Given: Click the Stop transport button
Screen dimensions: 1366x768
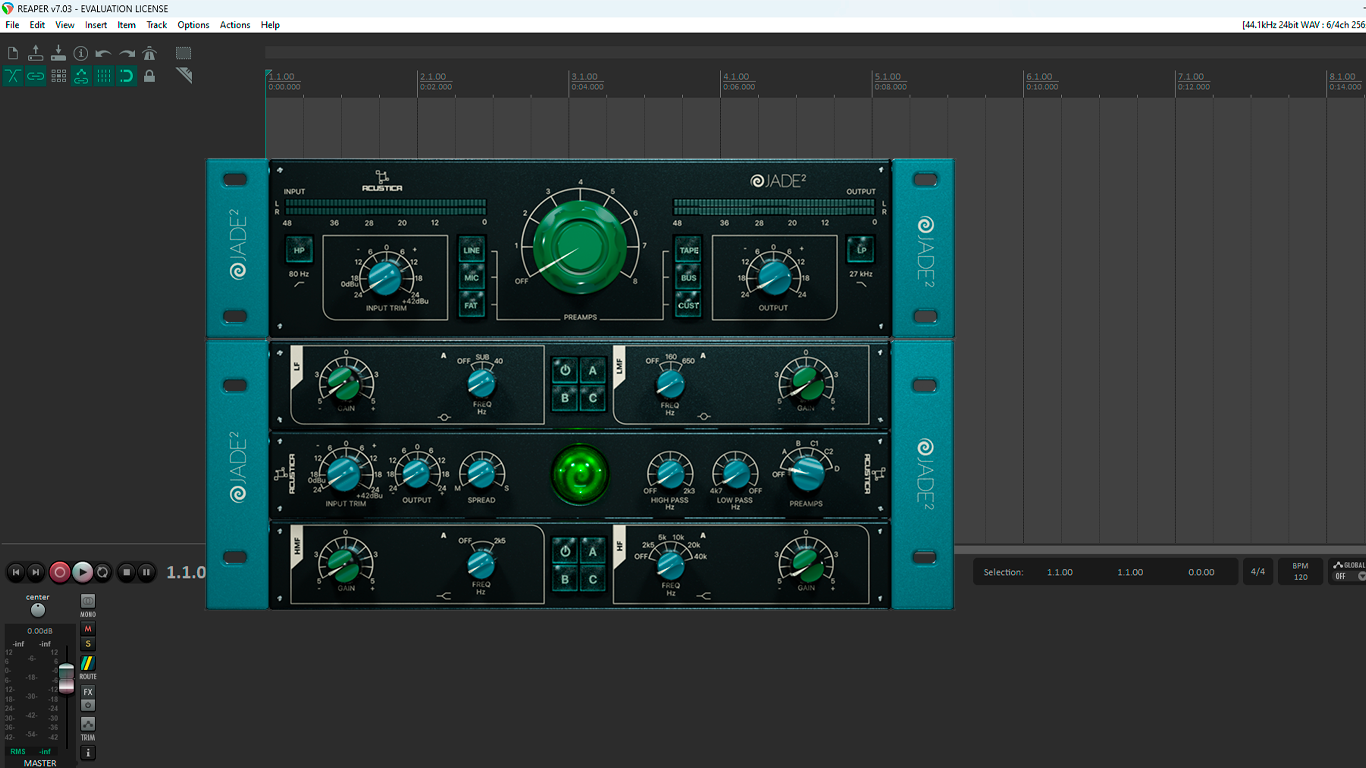Looking at the screenshot, I should tap(126, 572).
